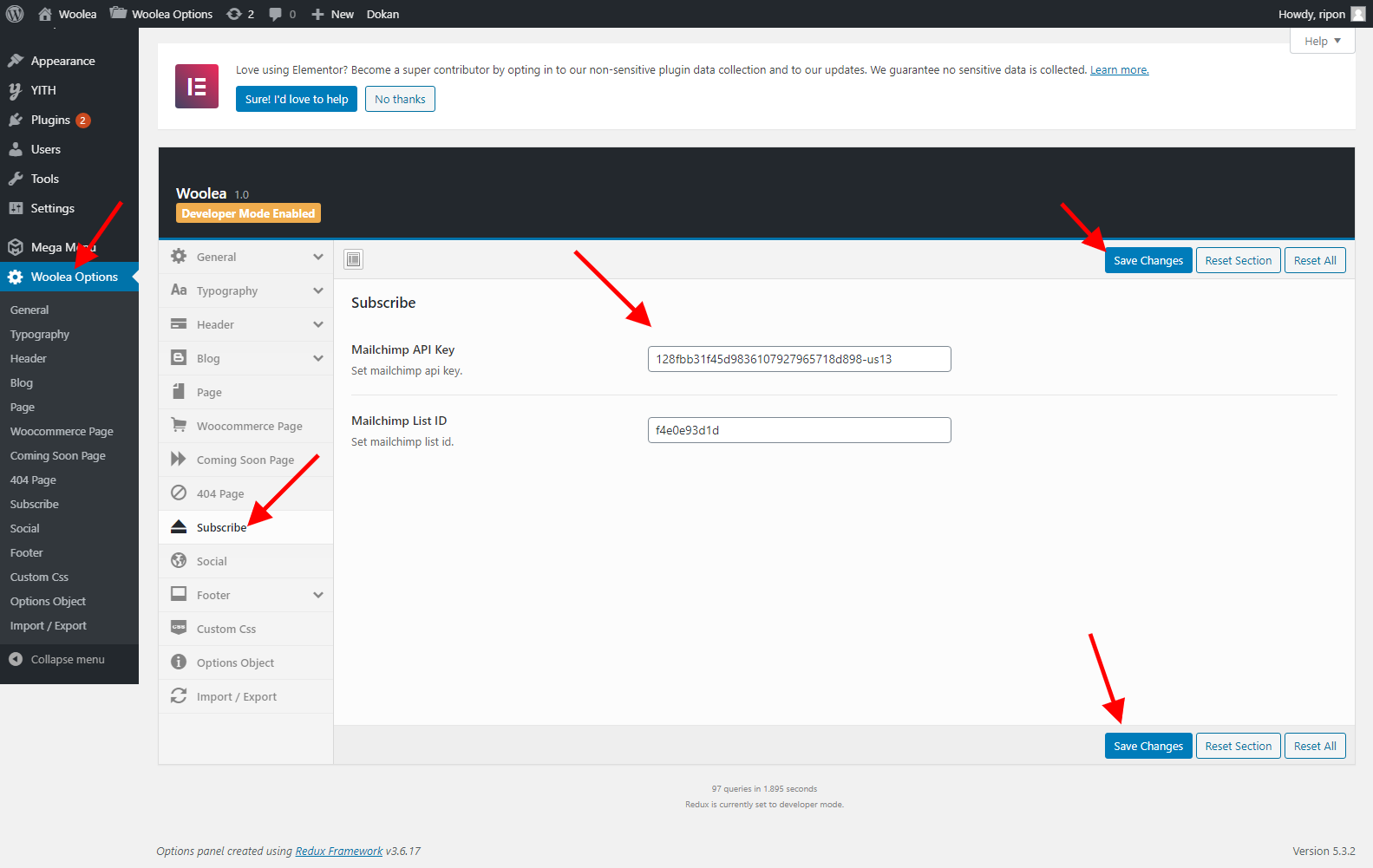Expand the General section chevron
This screenshot has width=1373, height=868.
pos(318,257)
